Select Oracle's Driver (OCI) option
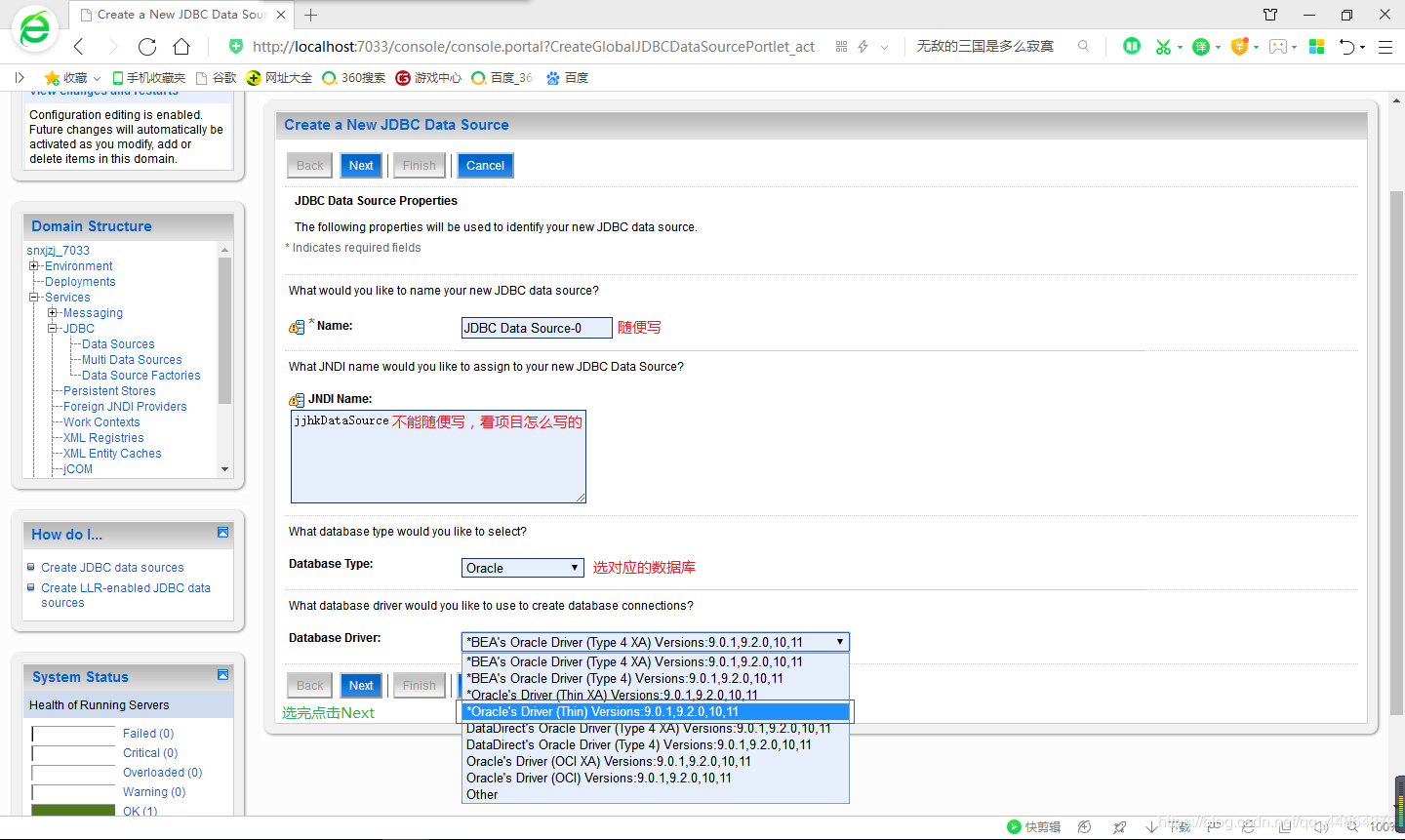This screenshot has width=1405, height=840. (656, 778)
